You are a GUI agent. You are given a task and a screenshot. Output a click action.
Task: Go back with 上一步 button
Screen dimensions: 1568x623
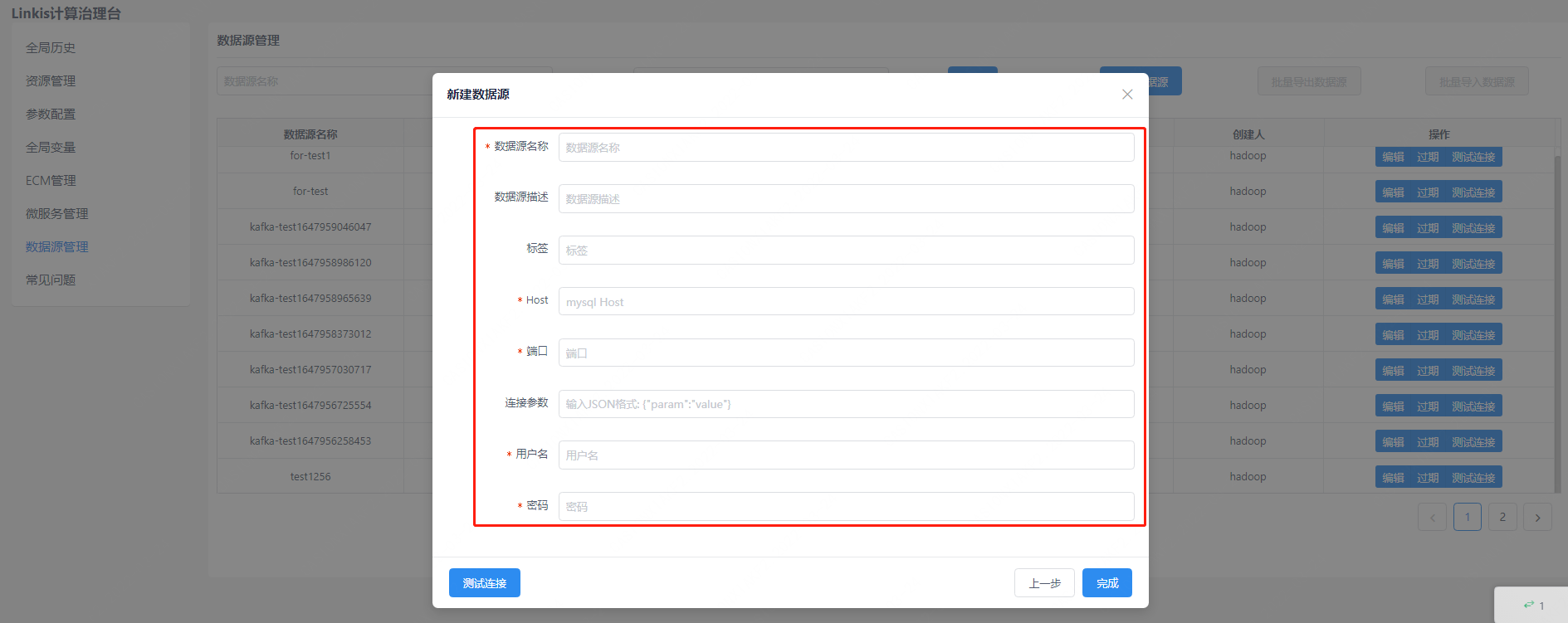(1043, 583)
